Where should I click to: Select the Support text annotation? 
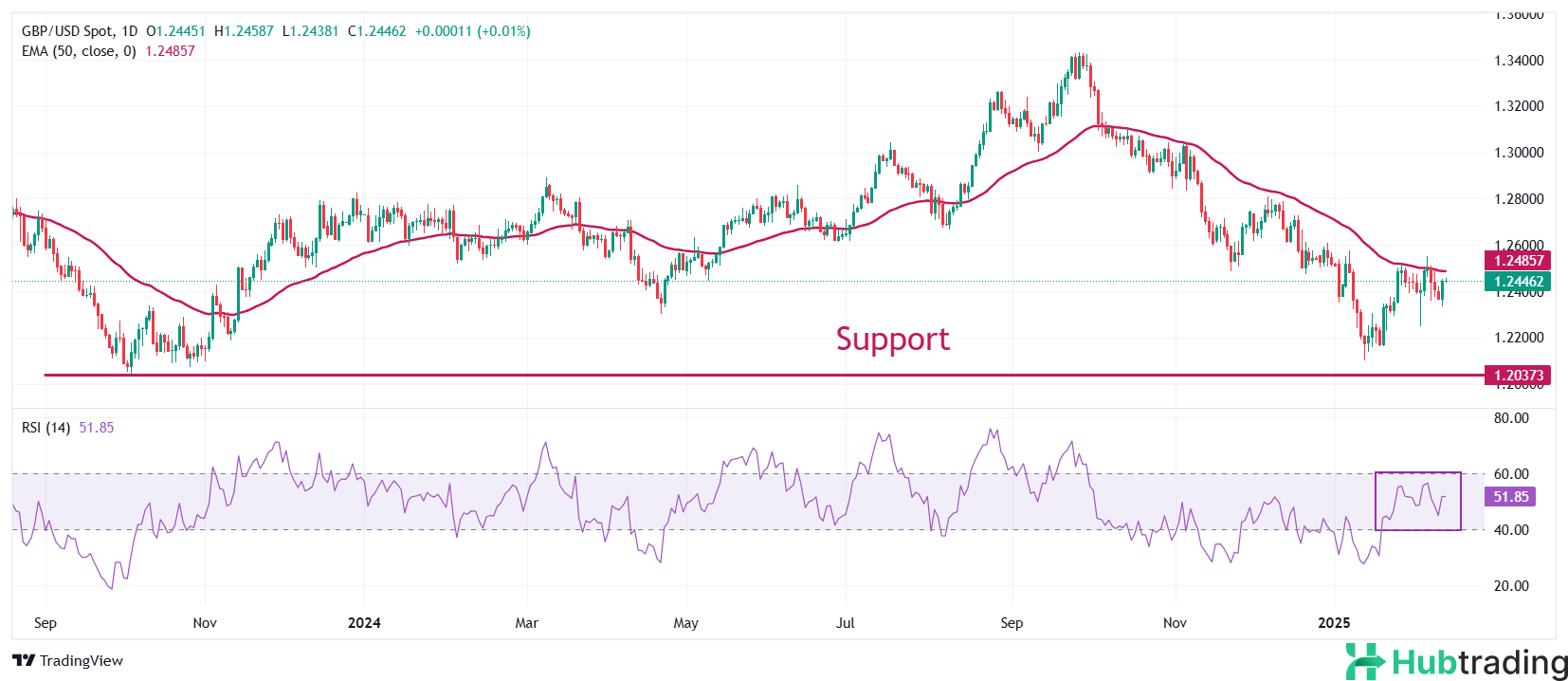[892, 339]
